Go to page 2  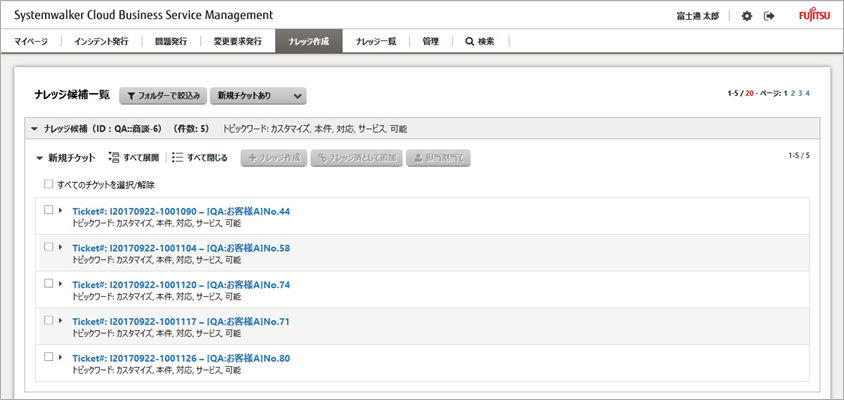[793, 93]
